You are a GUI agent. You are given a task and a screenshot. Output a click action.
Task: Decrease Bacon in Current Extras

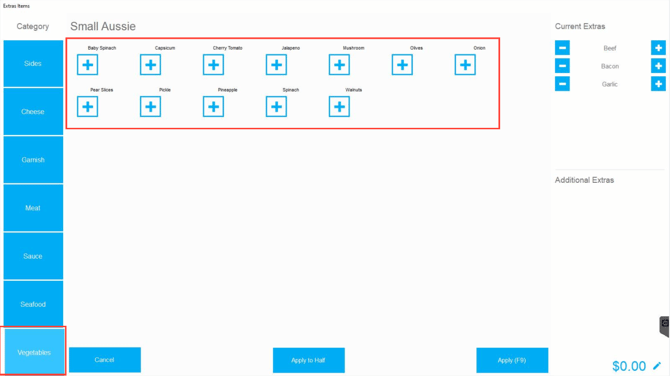point(562,66)
